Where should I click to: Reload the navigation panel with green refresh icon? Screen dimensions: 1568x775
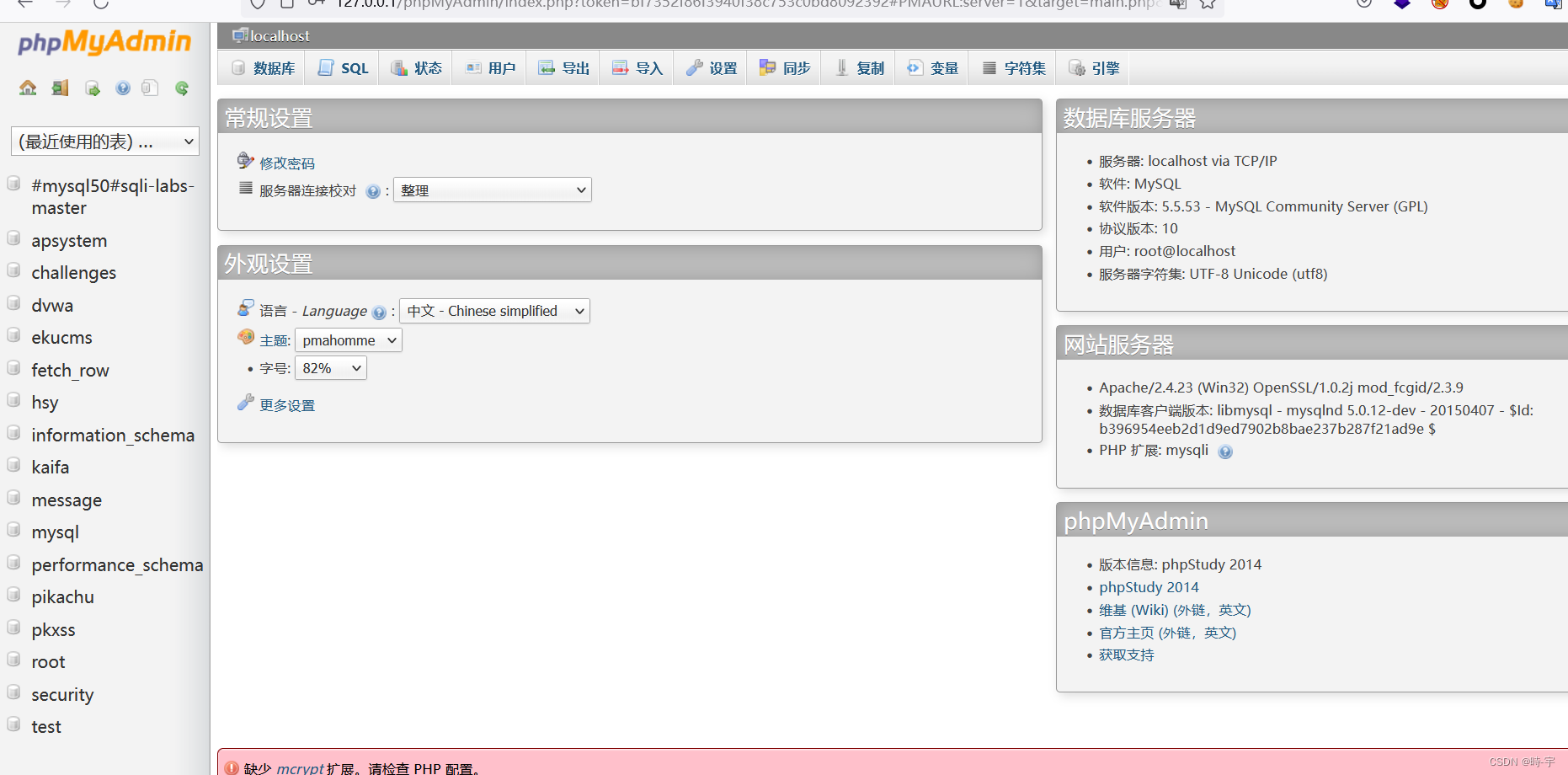click(181, 88)
